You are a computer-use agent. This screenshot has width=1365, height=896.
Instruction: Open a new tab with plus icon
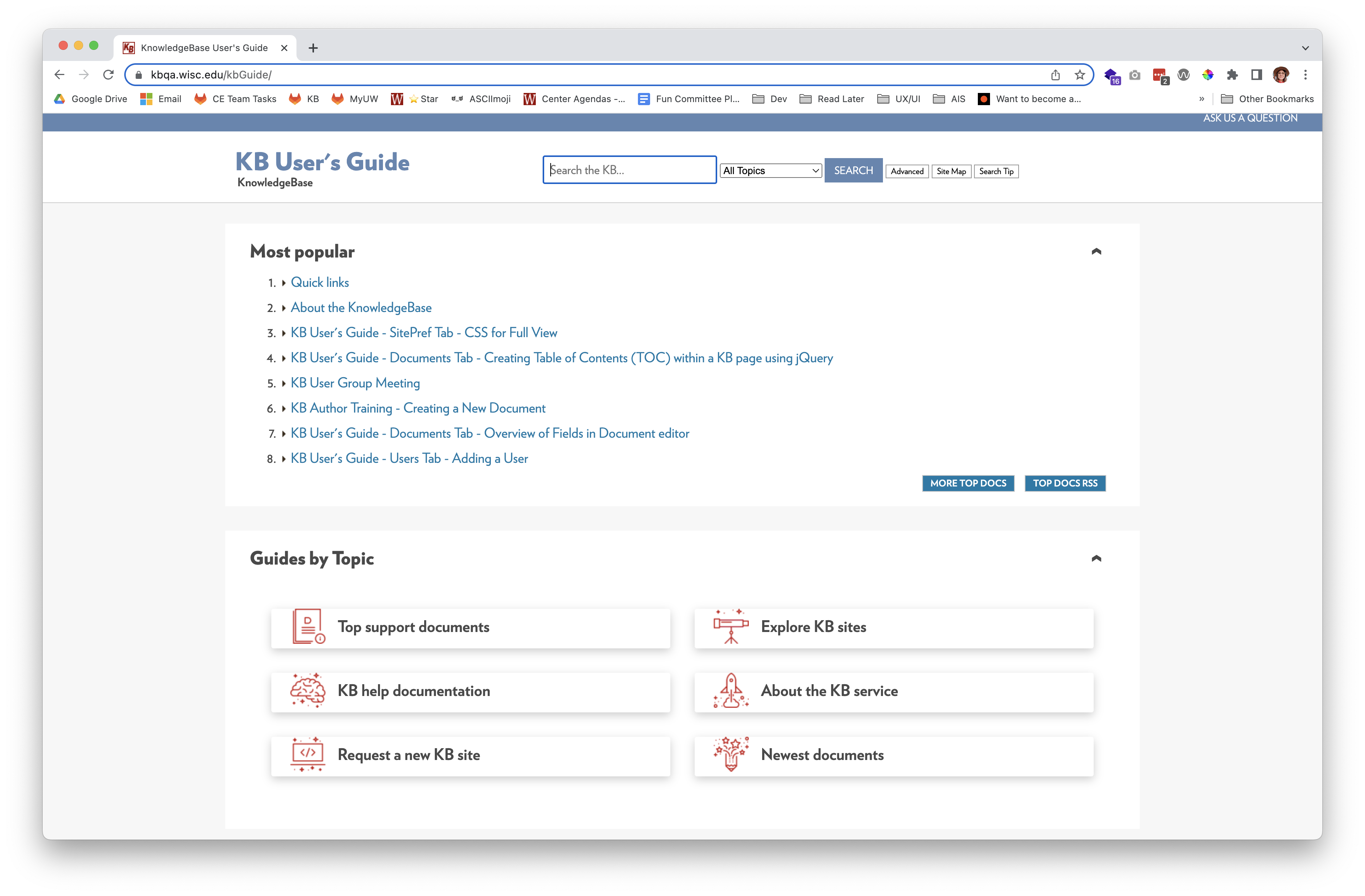pyautogui.click(x=313, y=48)
